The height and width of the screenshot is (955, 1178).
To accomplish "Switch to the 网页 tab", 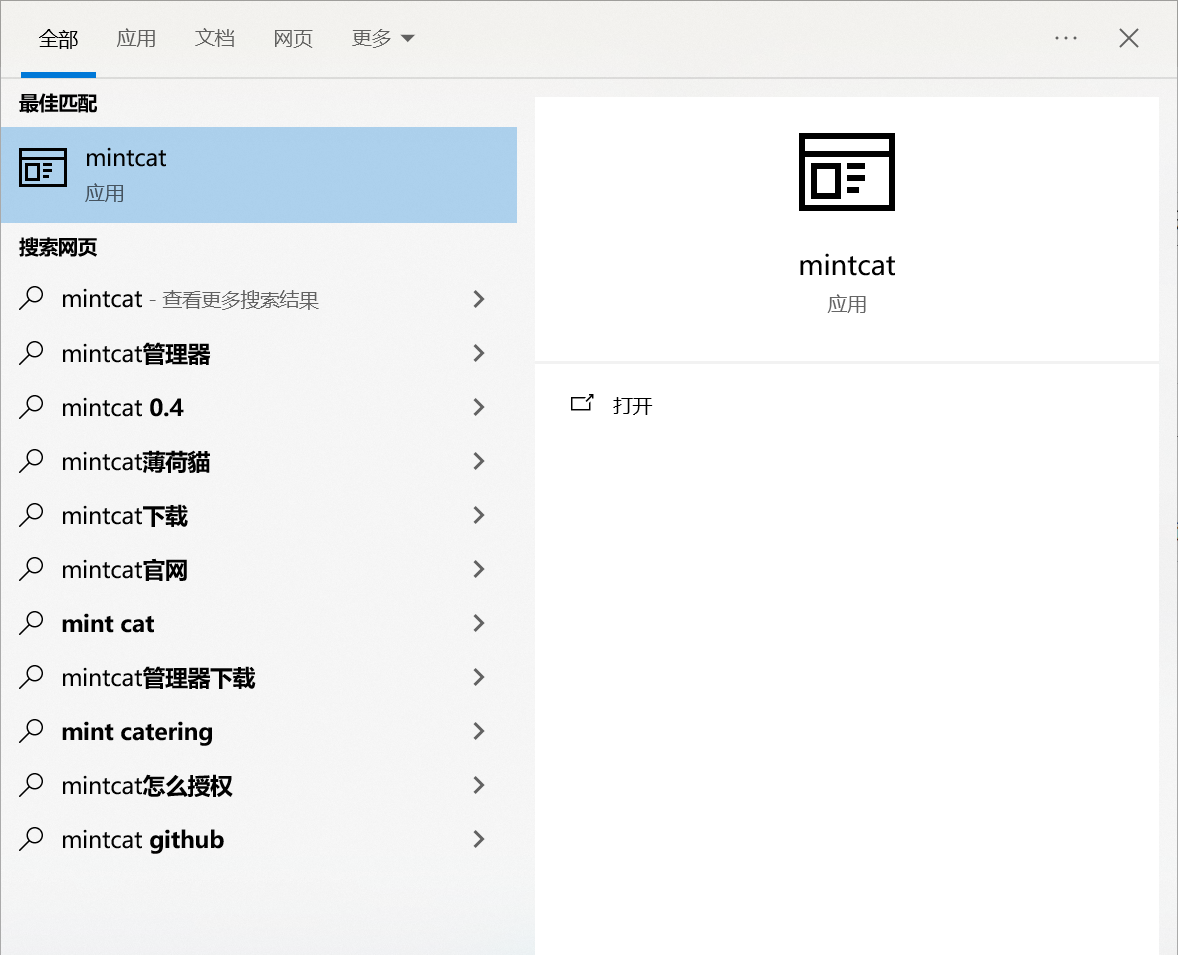I will [293, 38].
